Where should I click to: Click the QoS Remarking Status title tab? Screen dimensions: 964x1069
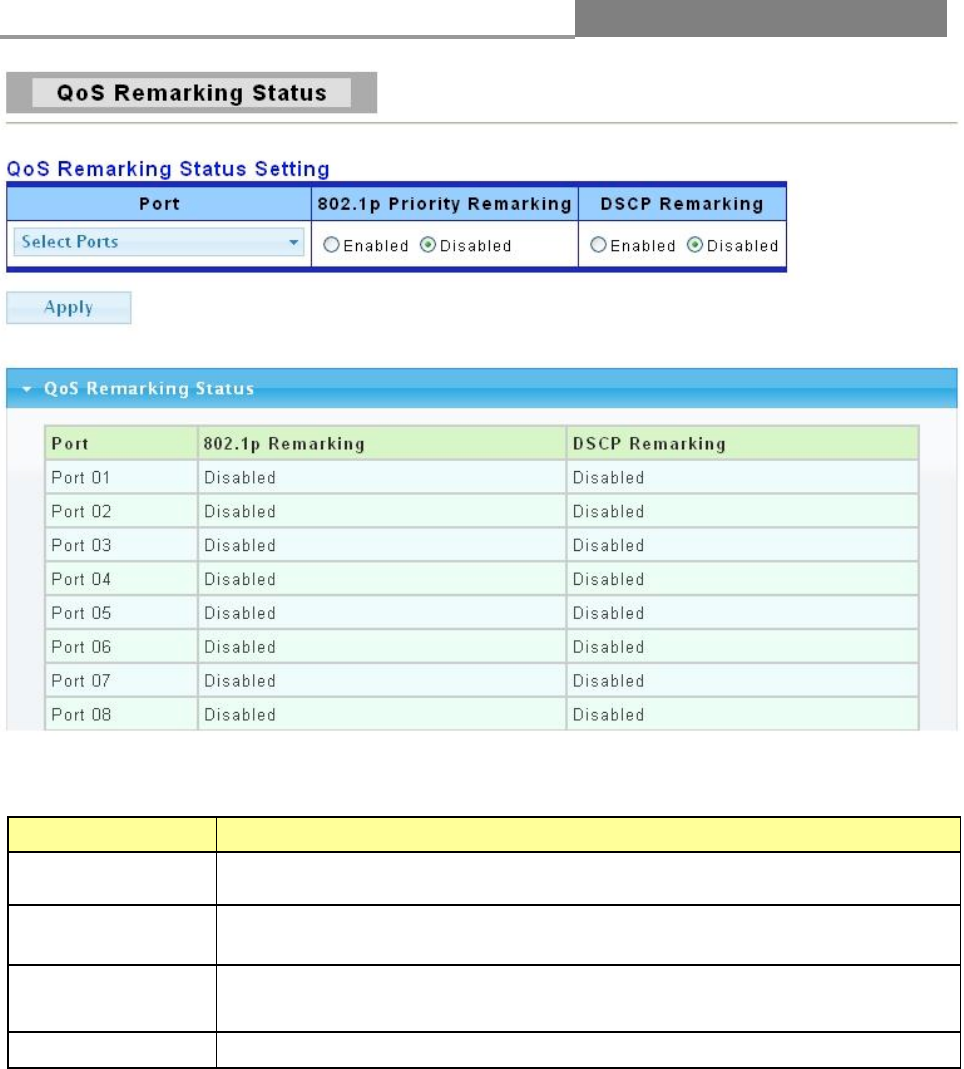[x=192, y=93]
